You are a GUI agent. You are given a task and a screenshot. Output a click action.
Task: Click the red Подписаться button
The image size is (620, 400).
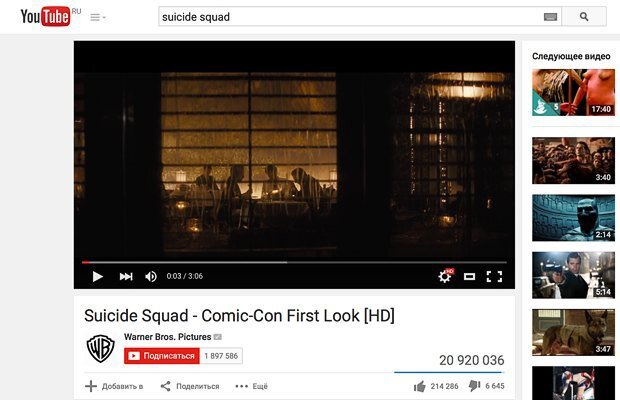click(x=162, y=356)
